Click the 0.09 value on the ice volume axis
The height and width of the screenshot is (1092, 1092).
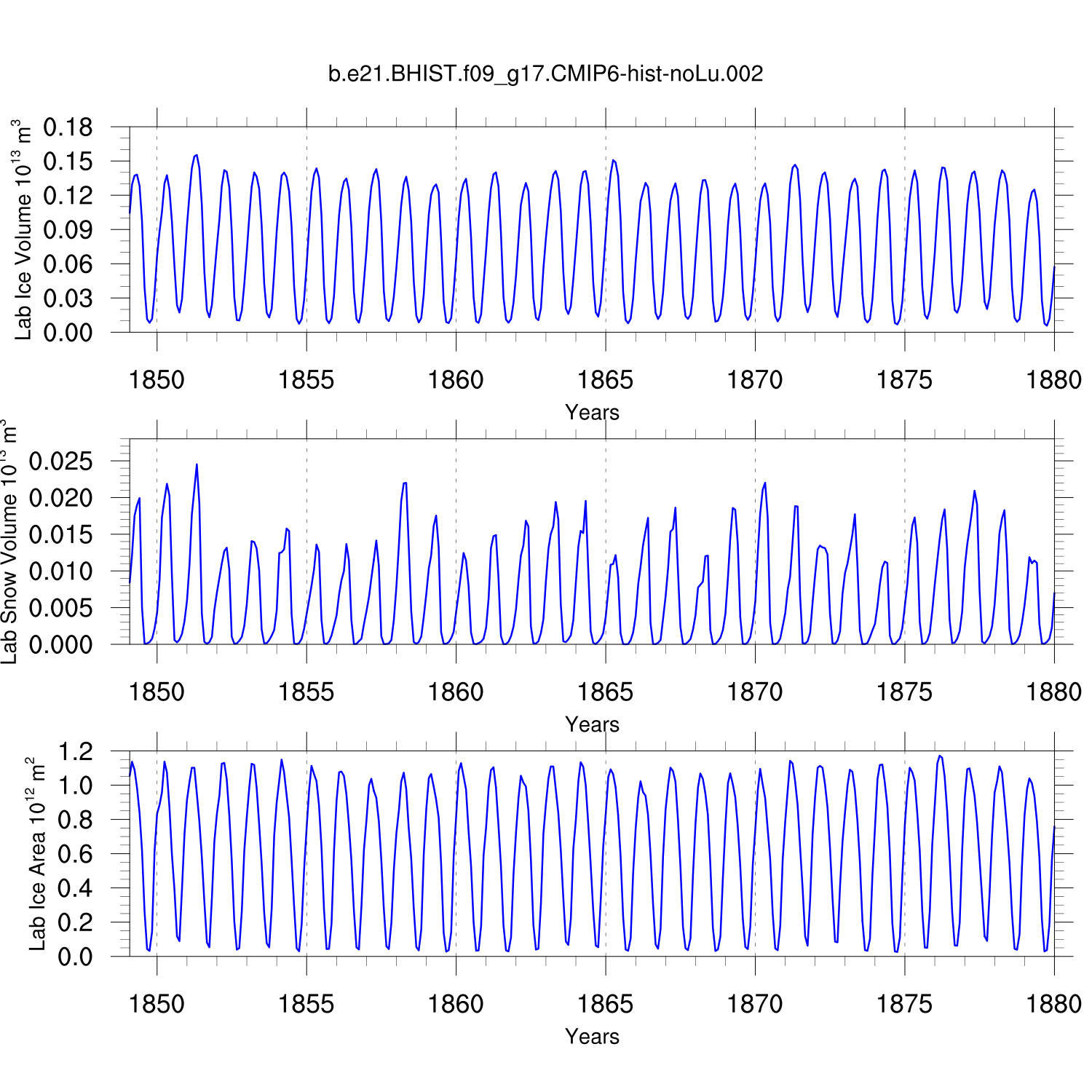click(68, 230)
